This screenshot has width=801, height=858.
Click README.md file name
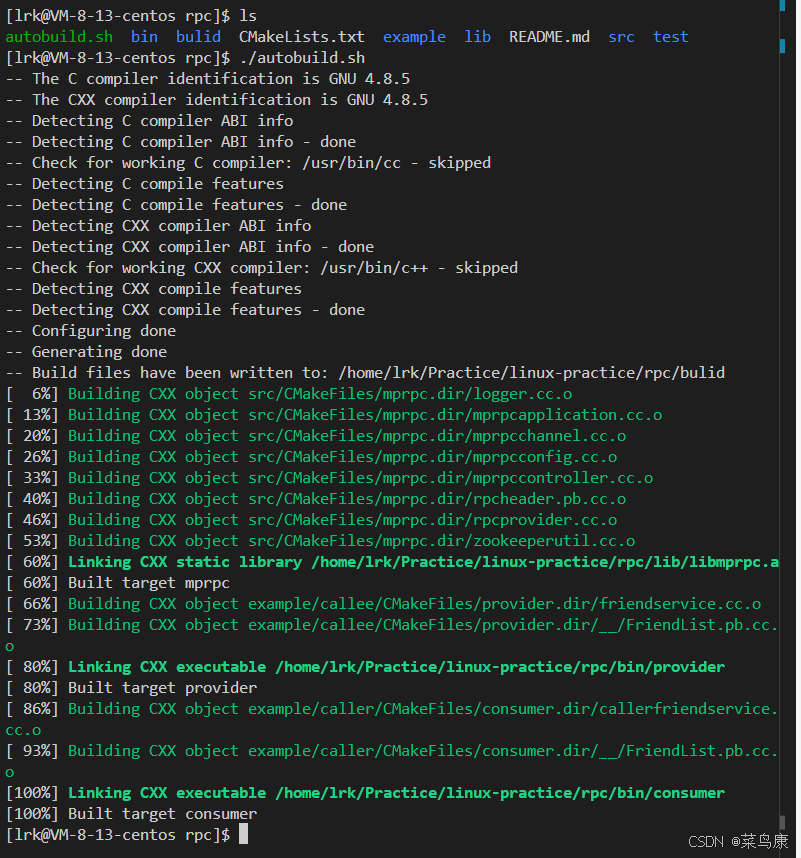[x=549, y=37]
